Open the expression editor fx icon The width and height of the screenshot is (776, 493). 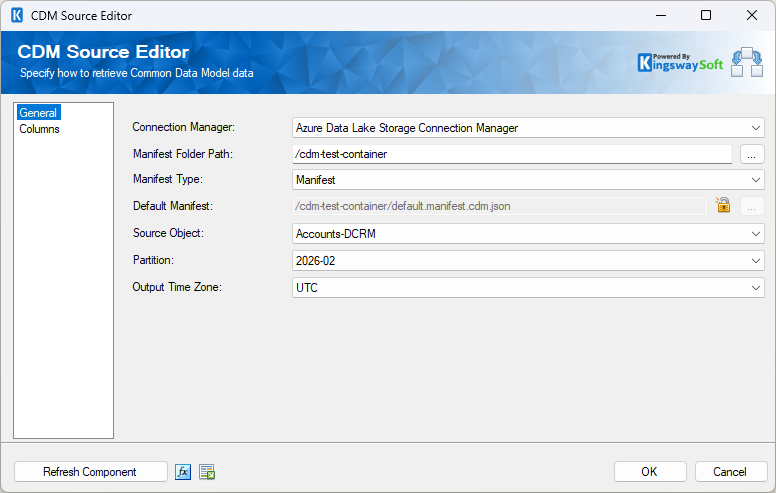pos(183,472)
